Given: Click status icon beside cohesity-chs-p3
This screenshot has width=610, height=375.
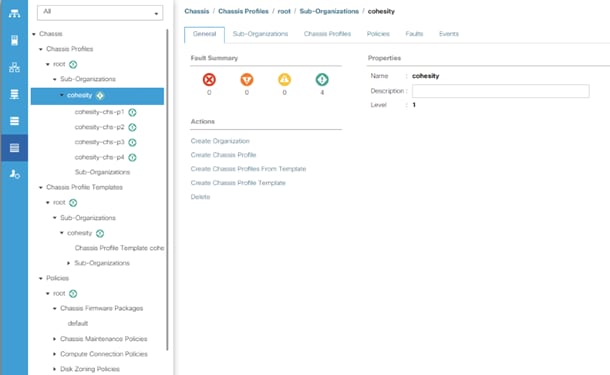Looking at the screenshot, I should pos(132,142).
